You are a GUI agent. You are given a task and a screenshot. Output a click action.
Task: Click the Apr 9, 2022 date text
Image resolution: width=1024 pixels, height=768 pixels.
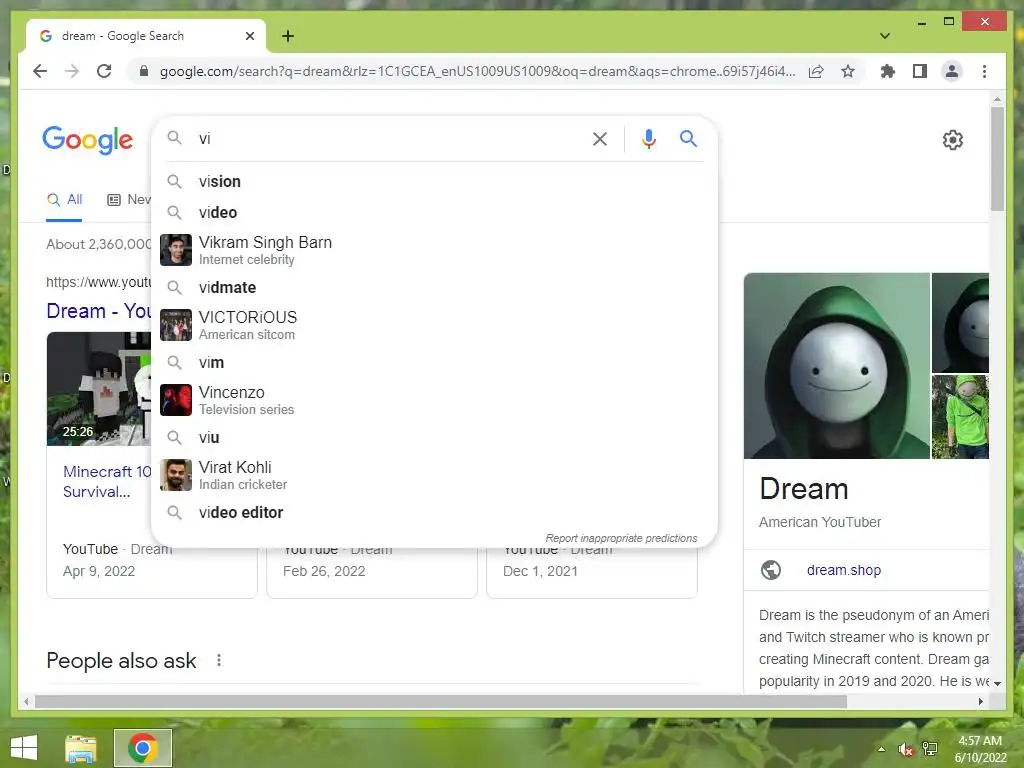(99, 571)
